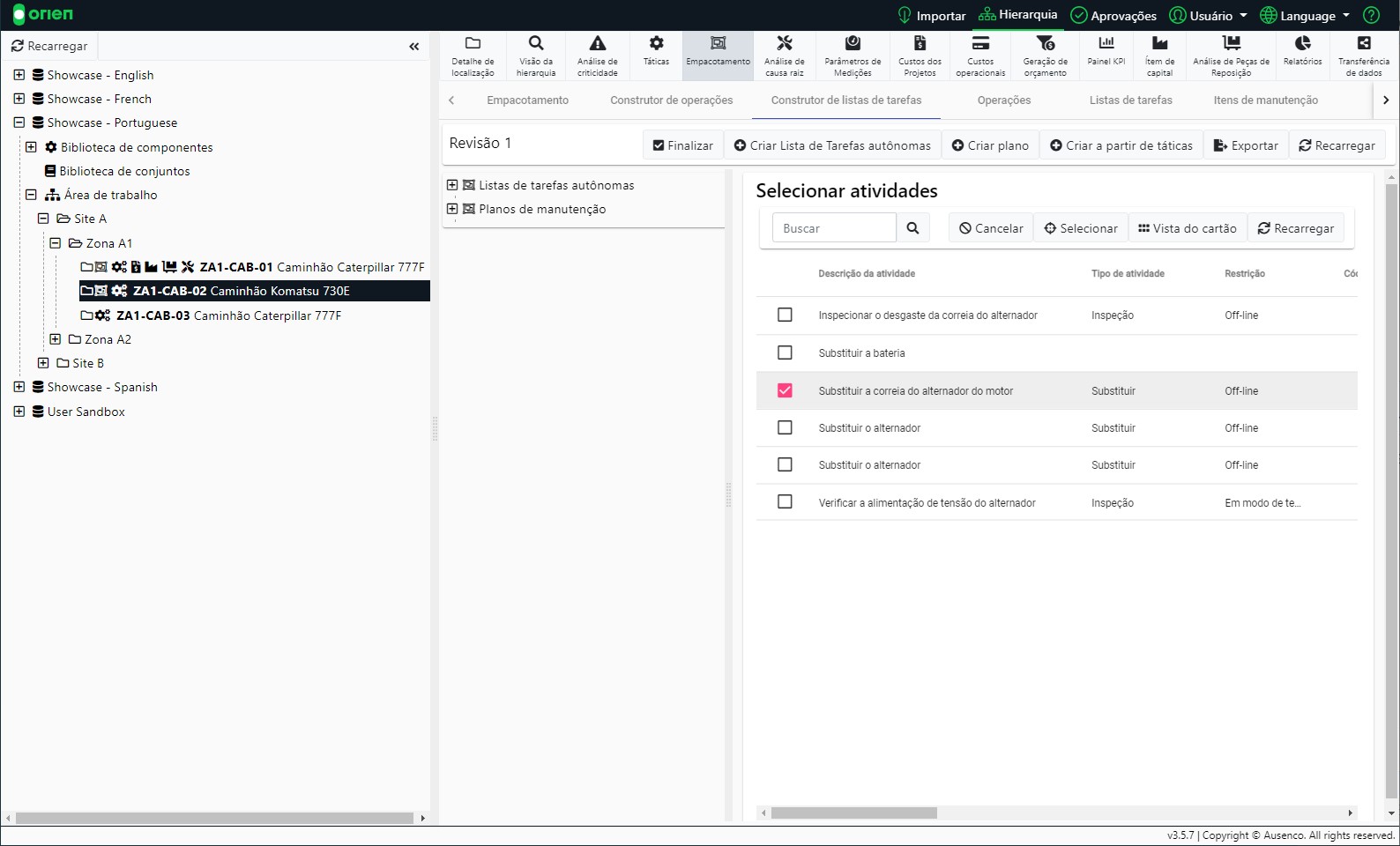Image resolution: width=1400 pixels, height=846 pixels.
Task: Check Verificar a alimentação de tensão checkbox
Action: pos(785,501)
